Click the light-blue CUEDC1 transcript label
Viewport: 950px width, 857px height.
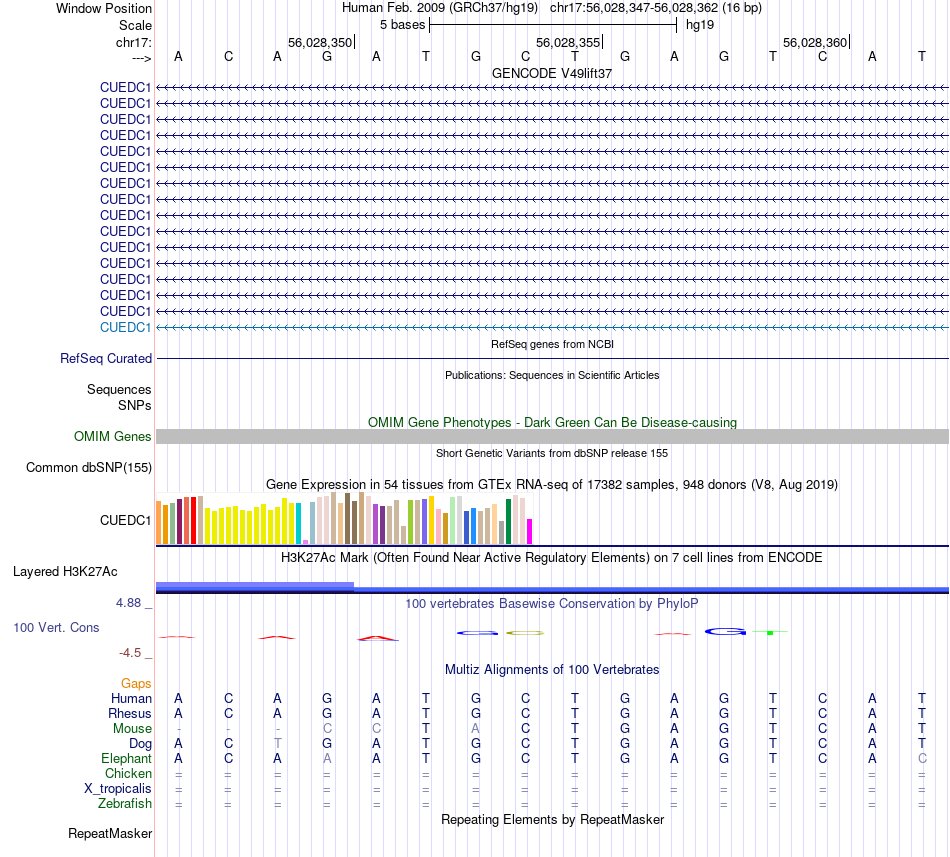125,328
